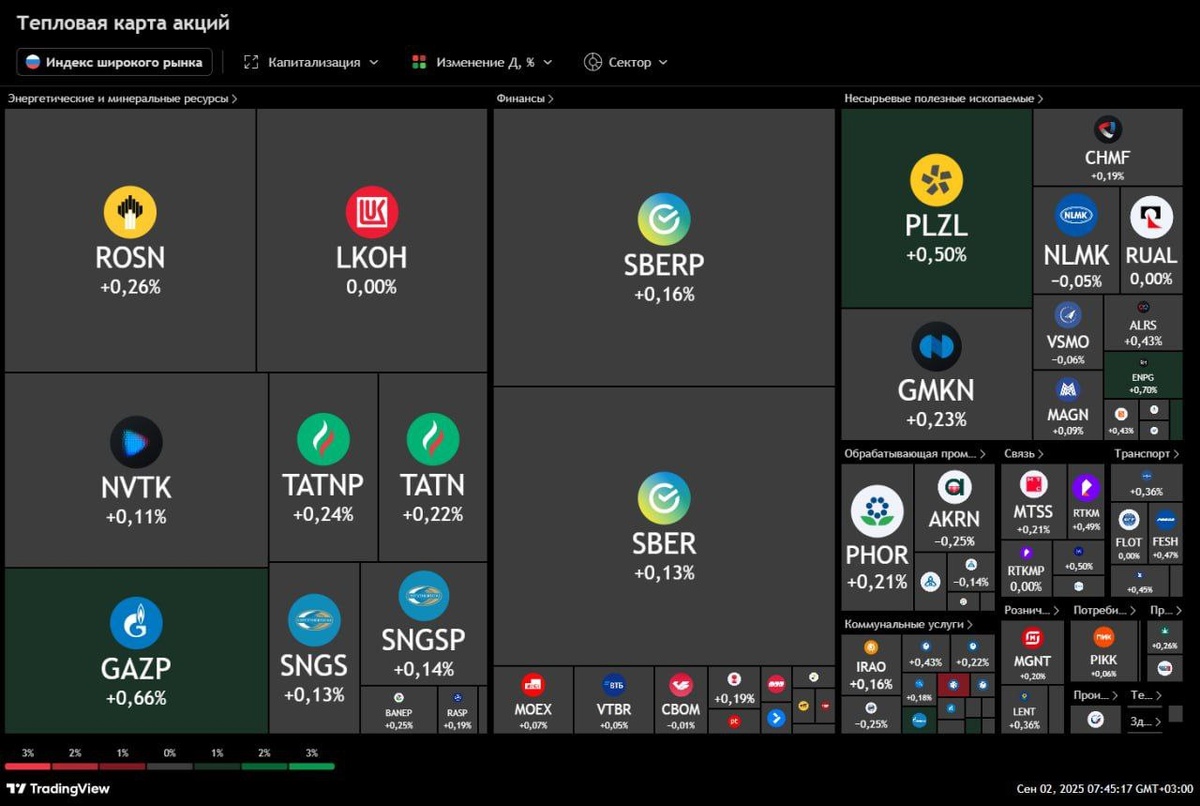Screen dimensions: 1200x806
Task: Expand the Финансы sector header
Action: pyautogui.click(x=525, y=98)
